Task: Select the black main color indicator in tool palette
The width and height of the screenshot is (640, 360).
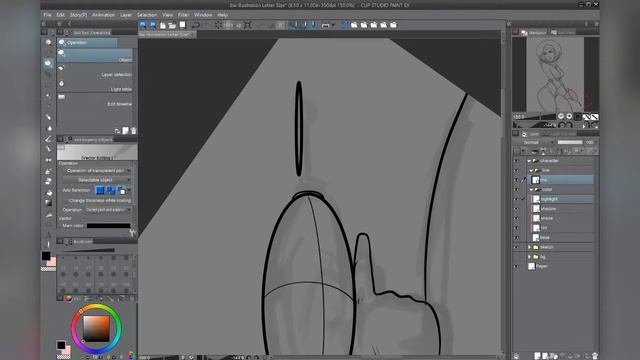Action: pos(46,256)
